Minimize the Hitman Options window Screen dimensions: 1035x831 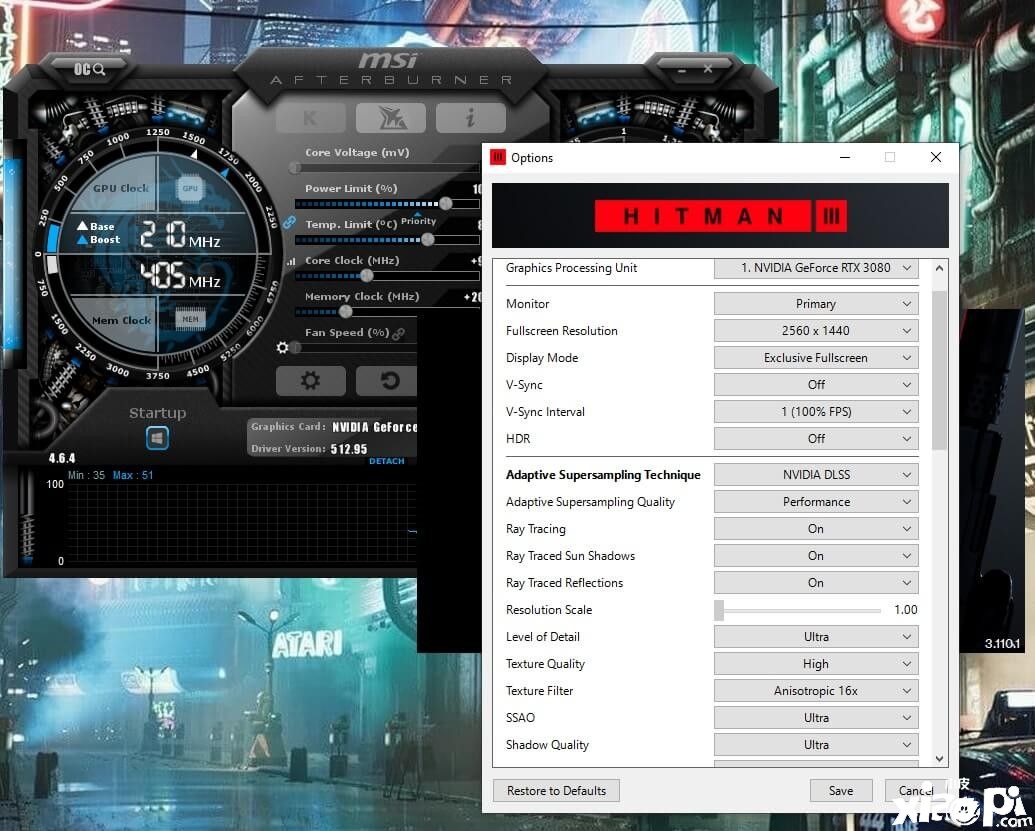point(845,157)
